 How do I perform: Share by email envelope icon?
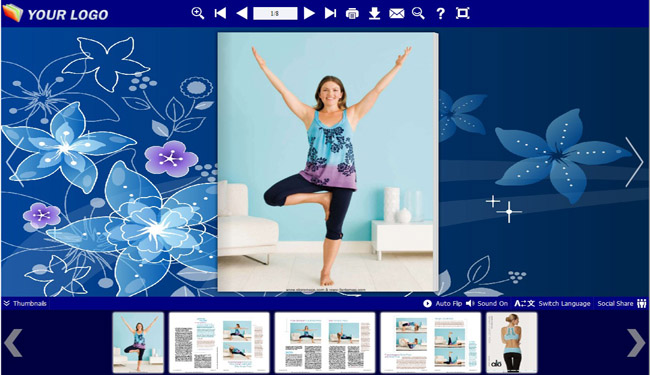[397, 14]
